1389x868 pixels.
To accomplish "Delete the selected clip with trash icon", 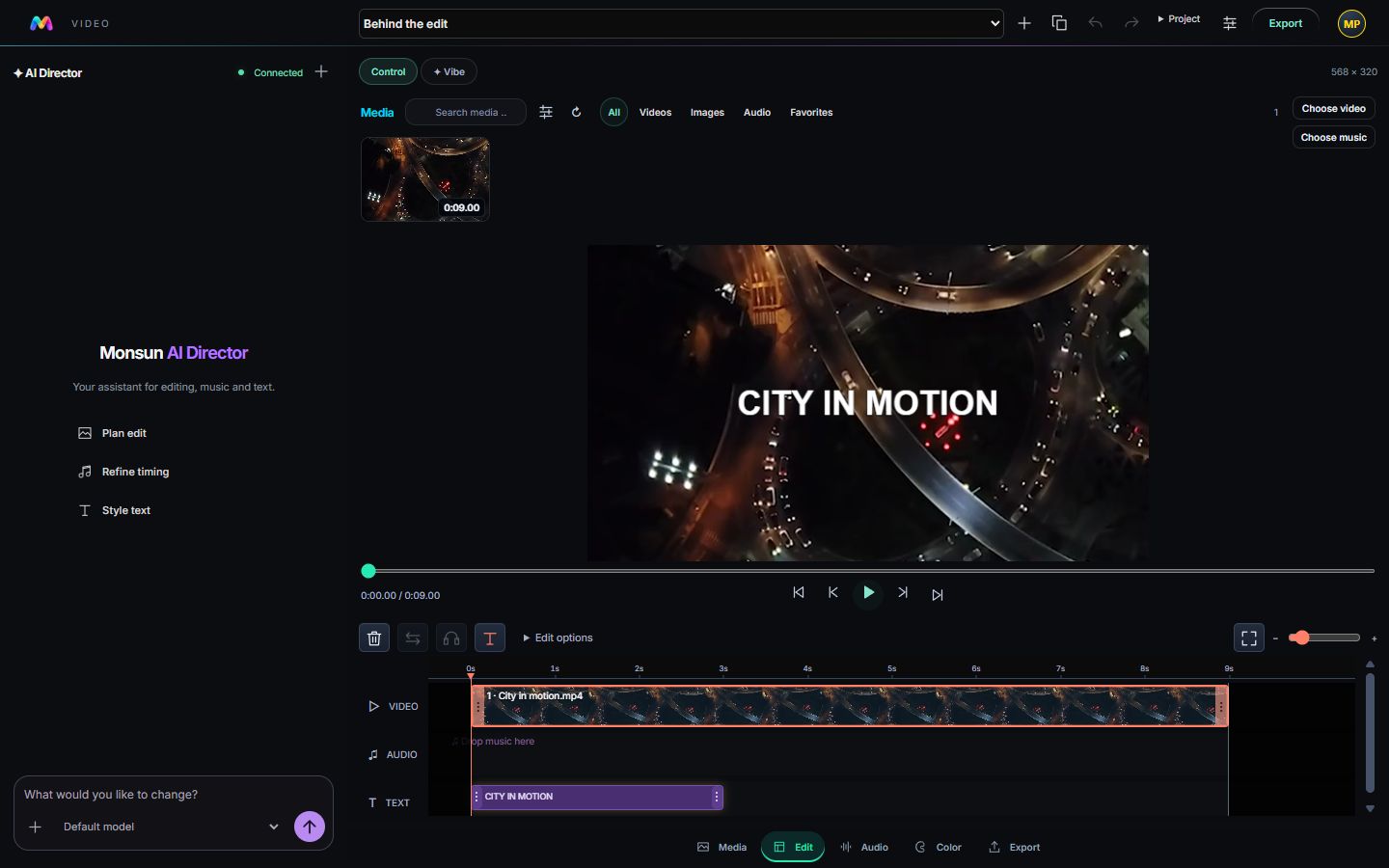I will click(374, 637).
